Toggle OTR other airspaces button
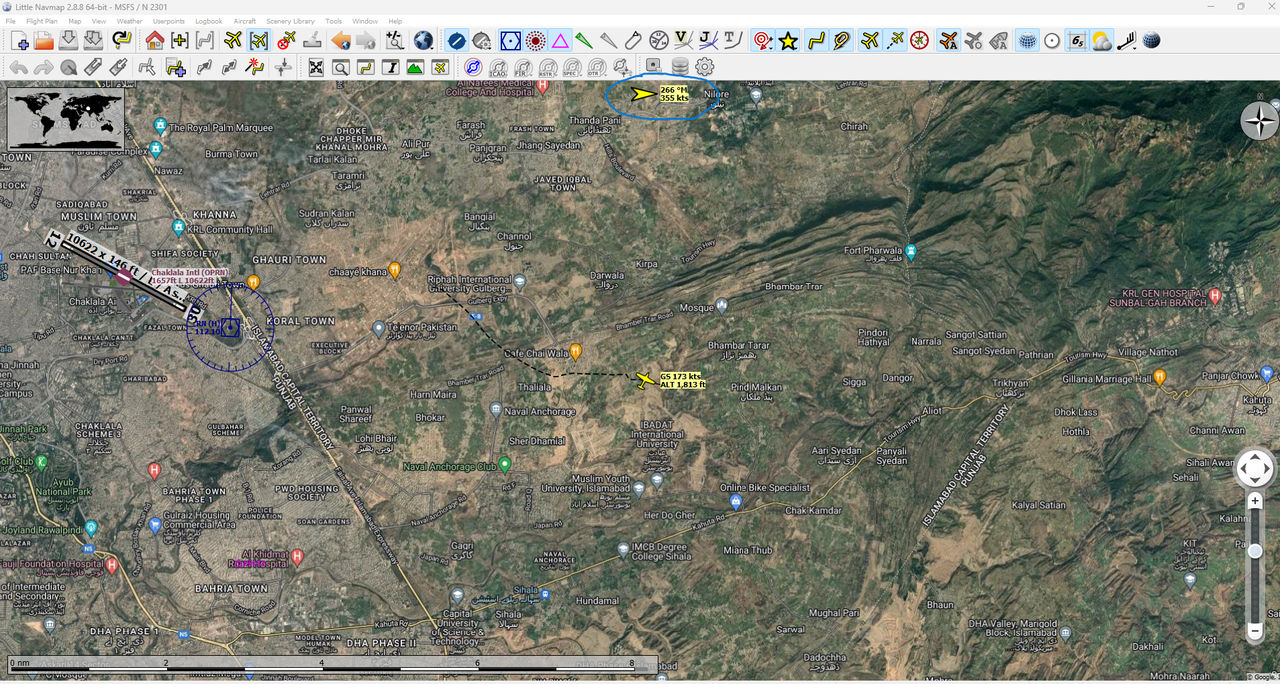 pos(597,67)
